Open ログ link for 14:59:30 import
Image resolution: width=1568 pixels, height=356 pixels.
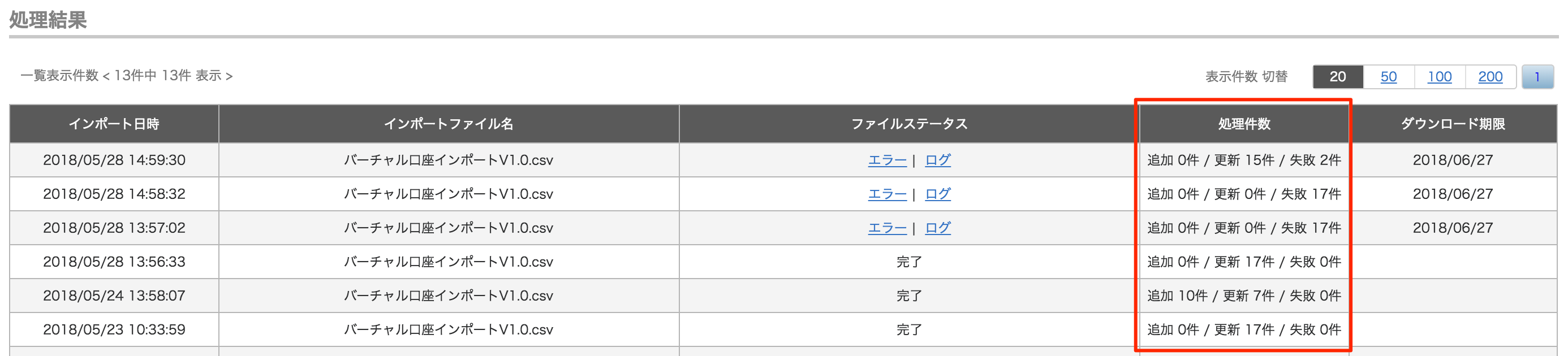click(x=937, y=160)
